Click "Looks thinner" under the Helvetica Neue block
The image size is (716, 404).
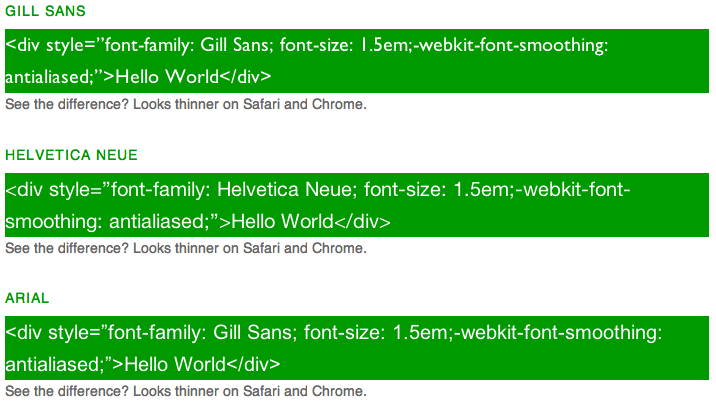click(174, 248)
